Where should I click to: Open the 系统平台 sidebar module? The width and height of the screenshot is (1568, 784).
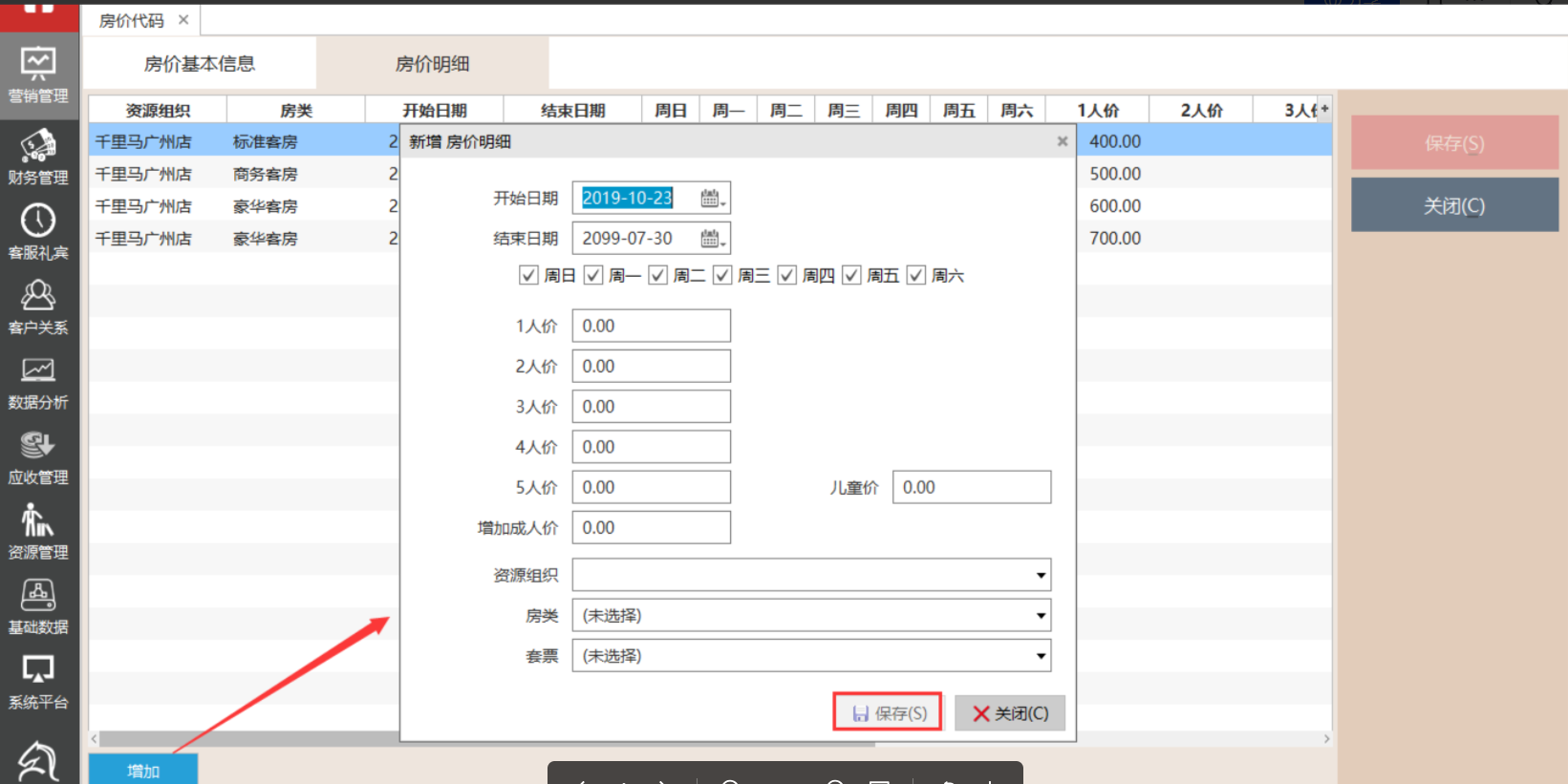click(38, 681)
